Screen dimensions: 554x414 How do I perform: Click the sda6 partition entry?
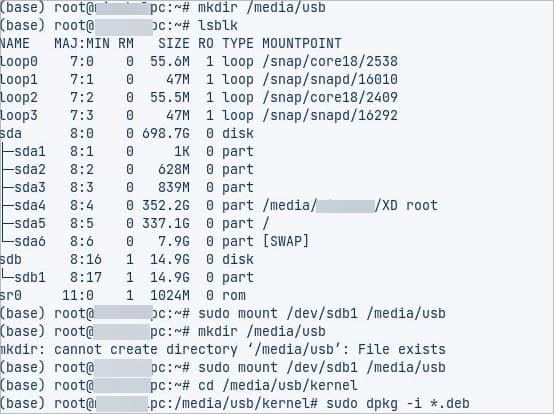pyautogui.click(x=30, y=242)
